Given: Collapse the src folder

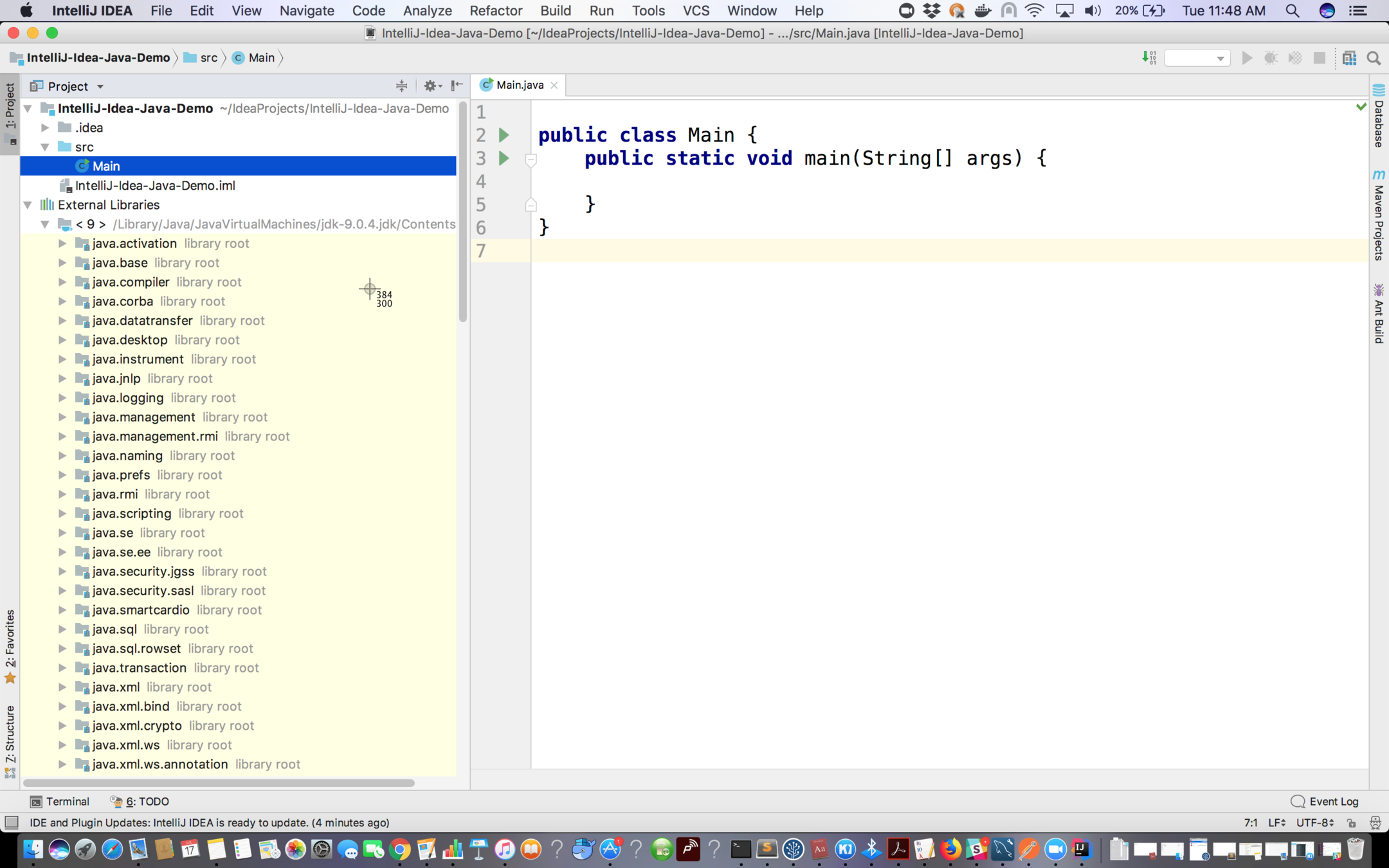Looking at the screenshot, I should [x=45, y=147].
